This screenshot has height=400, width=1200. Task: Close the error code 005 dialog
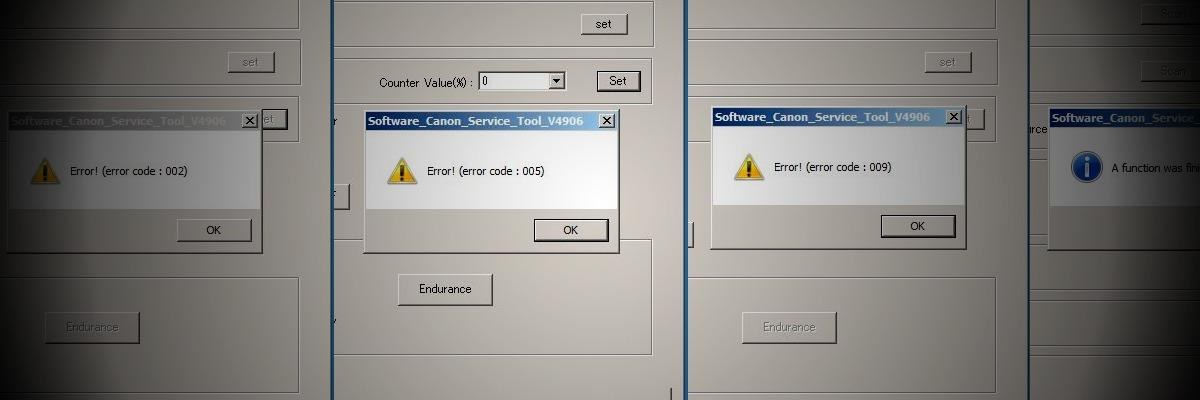[x=606, y=121]
